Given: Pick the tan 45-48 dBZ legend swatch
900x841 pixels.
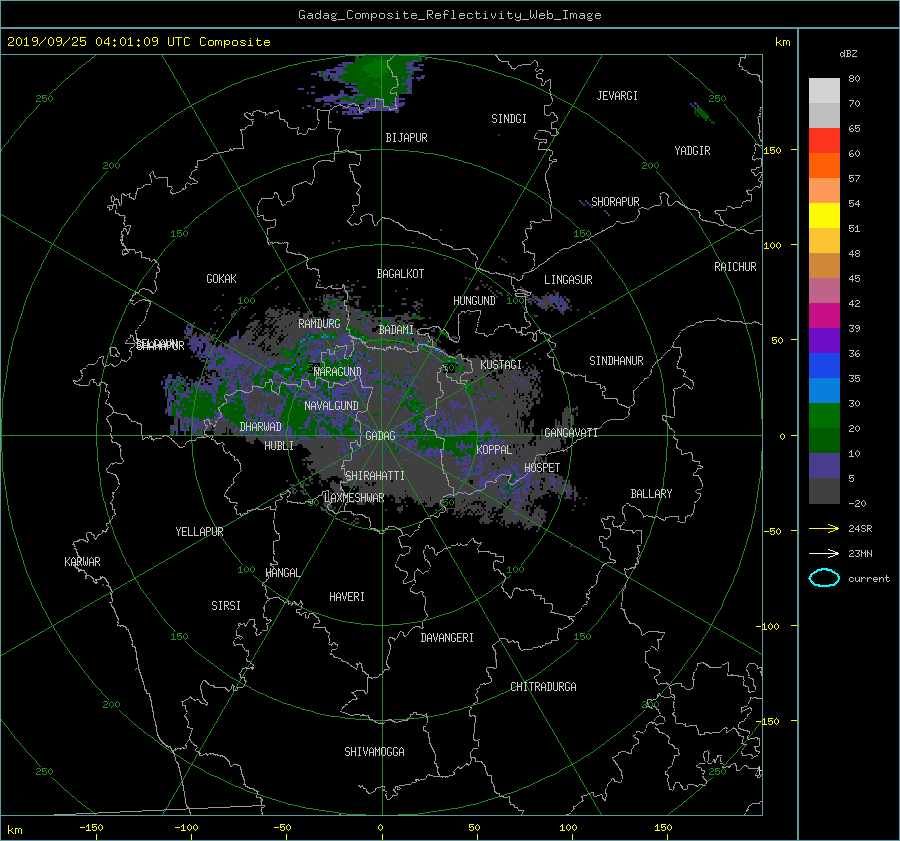Looking at the screenshot, I should click(x=824, y=265).
